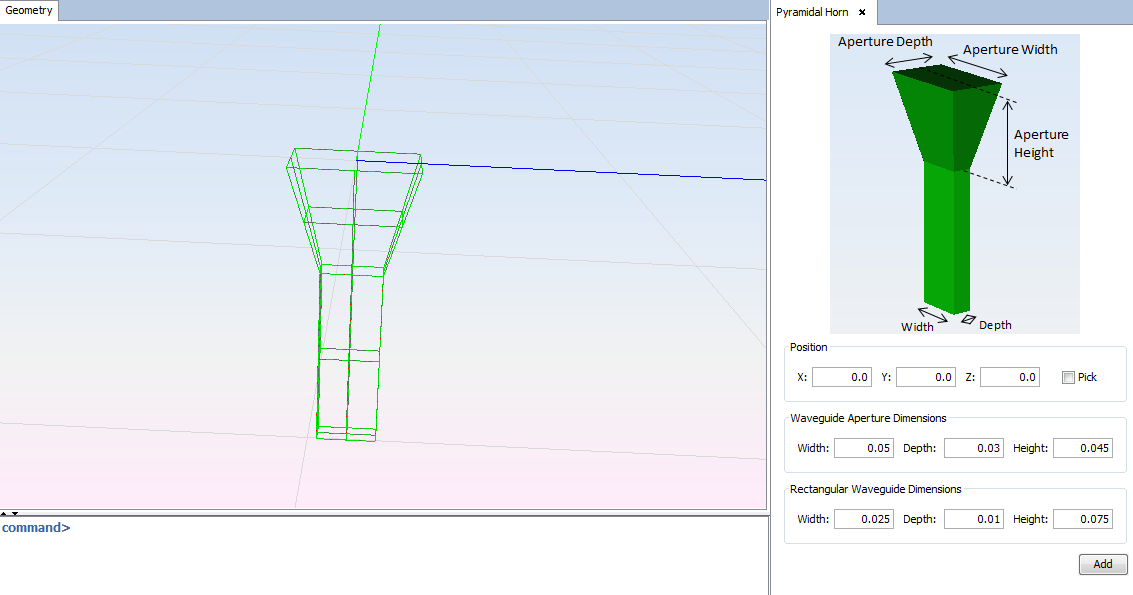The image size is (1133, 595).
Task: Click the Rectangular Waveguide Depth field
Action: click(x=973, y=519)
